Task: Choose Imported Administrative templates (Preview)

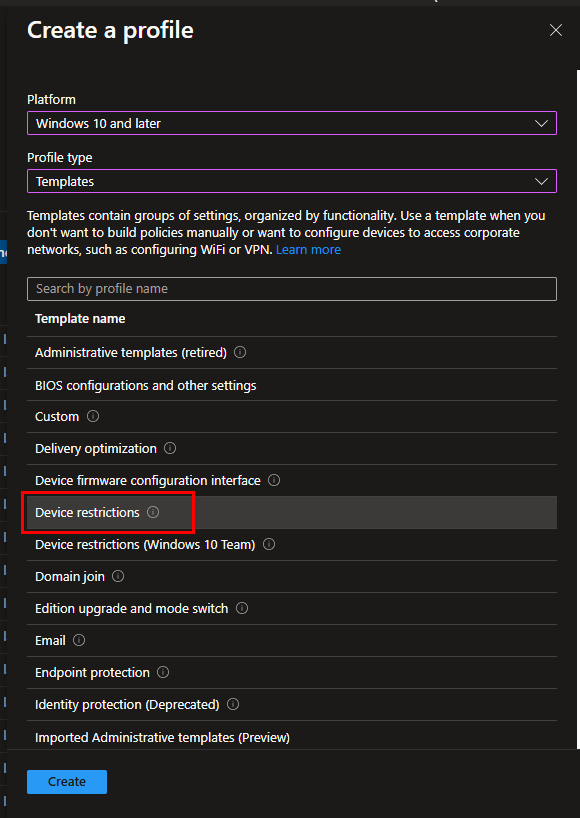Action: 292,737
